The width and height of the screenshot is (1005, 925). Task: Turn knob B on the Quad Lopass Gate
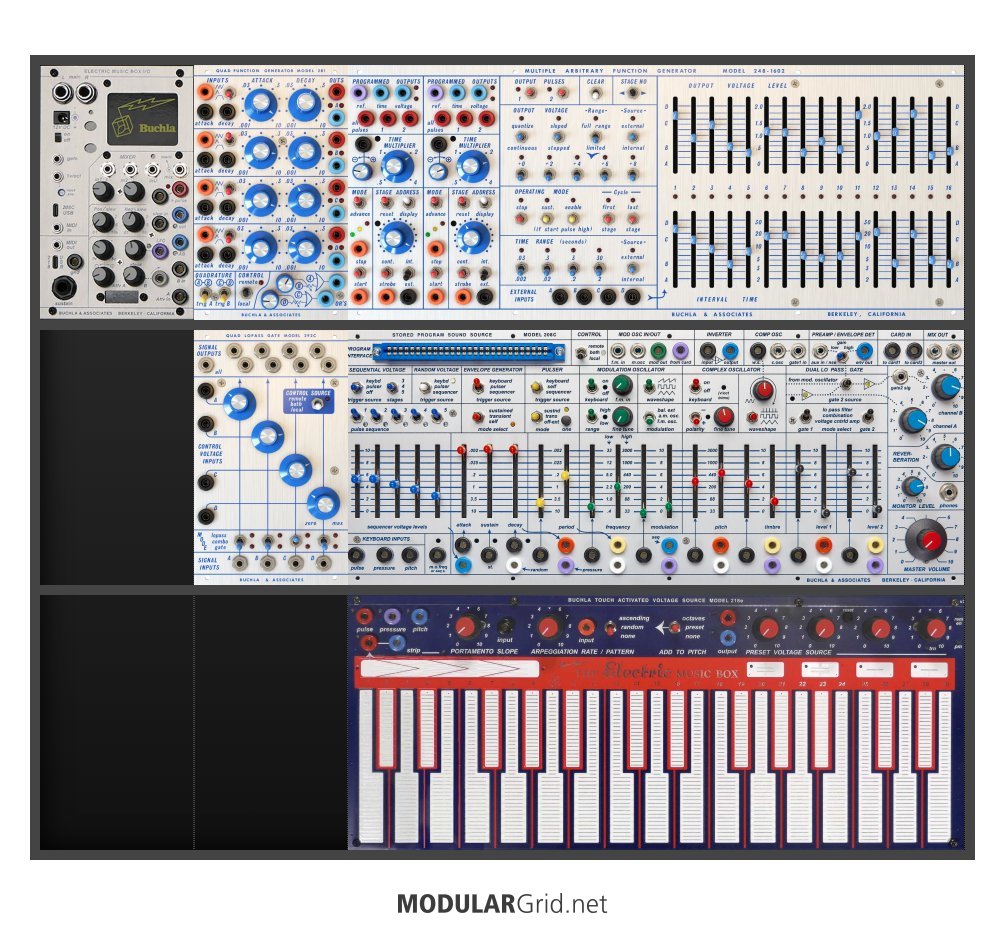[267, 437]
